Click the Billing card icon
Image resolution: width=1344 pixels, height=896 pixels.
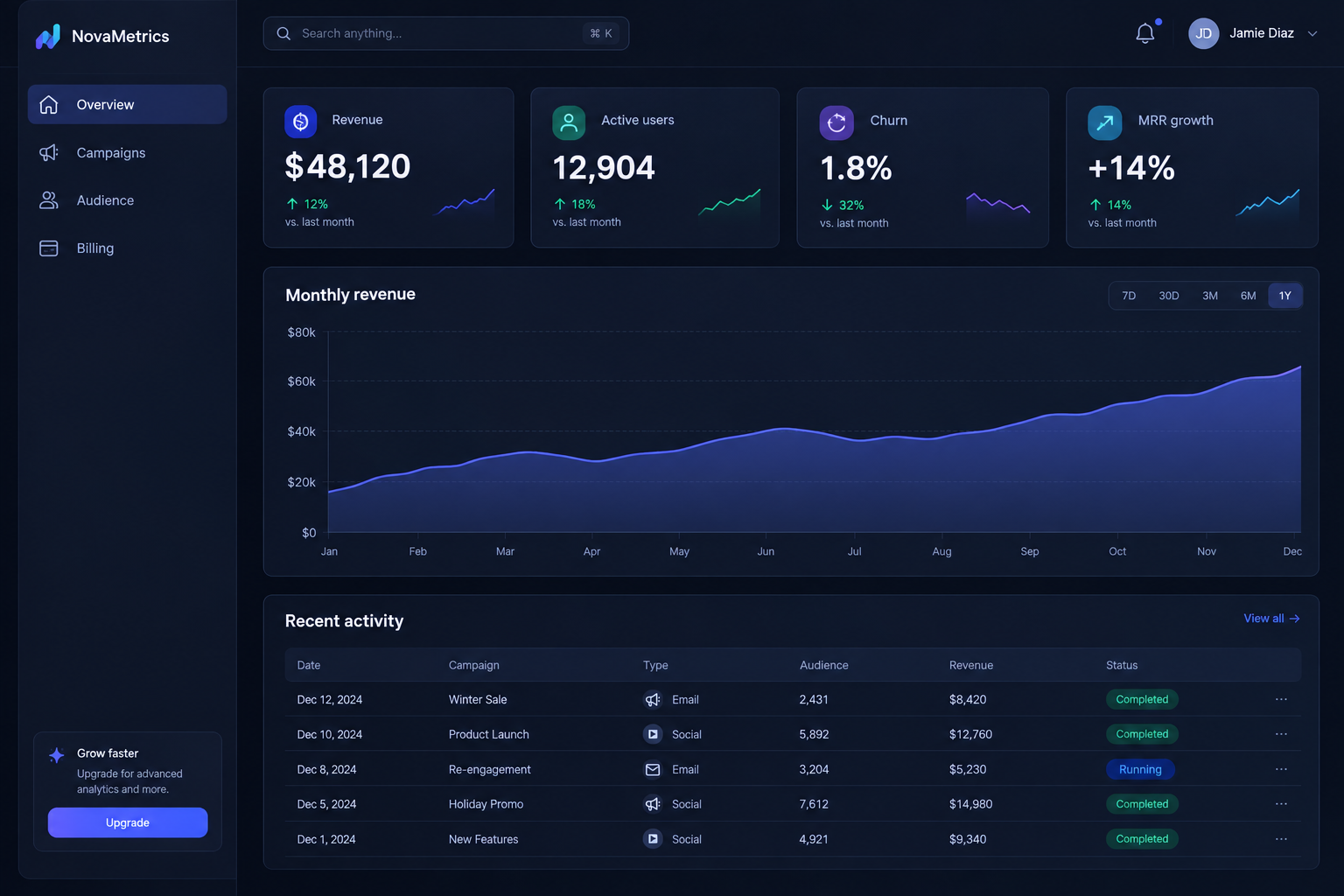click(49, 248)
